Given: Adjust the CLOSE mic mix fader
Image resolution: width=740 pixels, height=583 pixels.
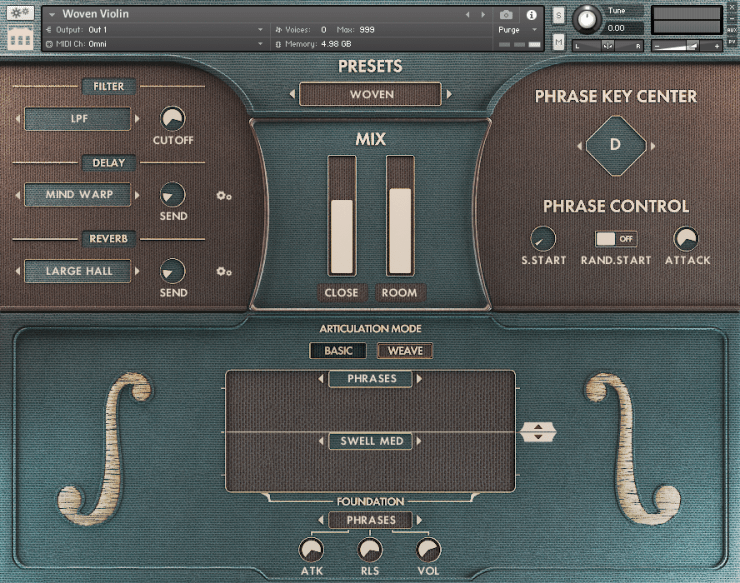Looking at the screenshot, I should (x=342, y=235).
